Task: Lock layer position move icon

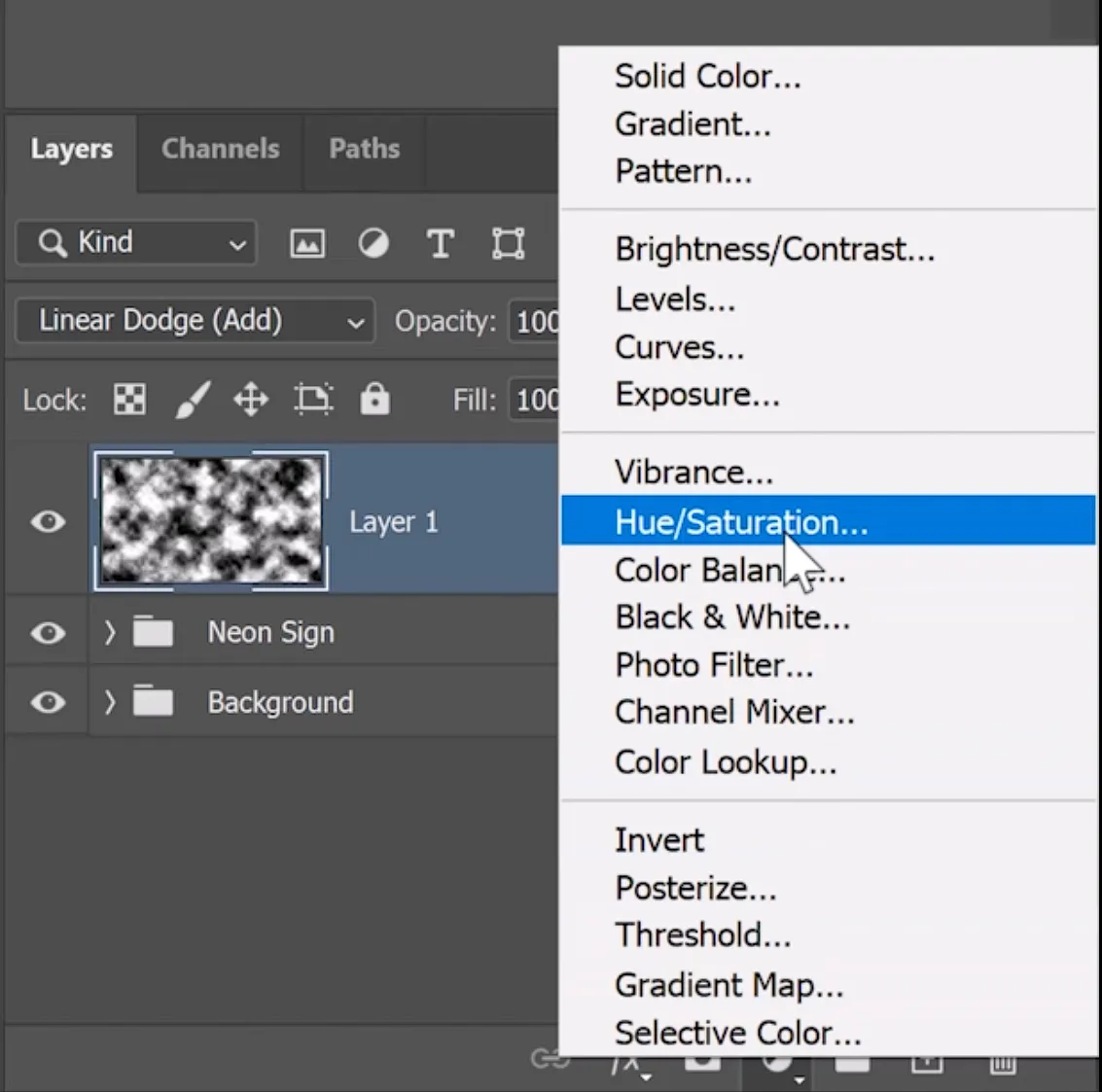Action: [x=251, y=399]
